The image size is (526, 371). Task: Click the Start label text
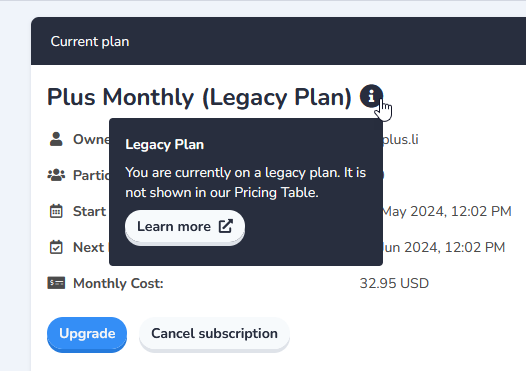(90, 212)
